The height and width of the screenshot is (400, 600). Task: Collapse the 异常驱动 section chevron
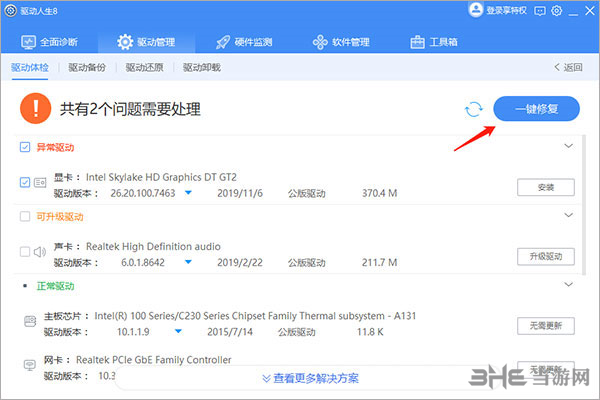point(569,146)
